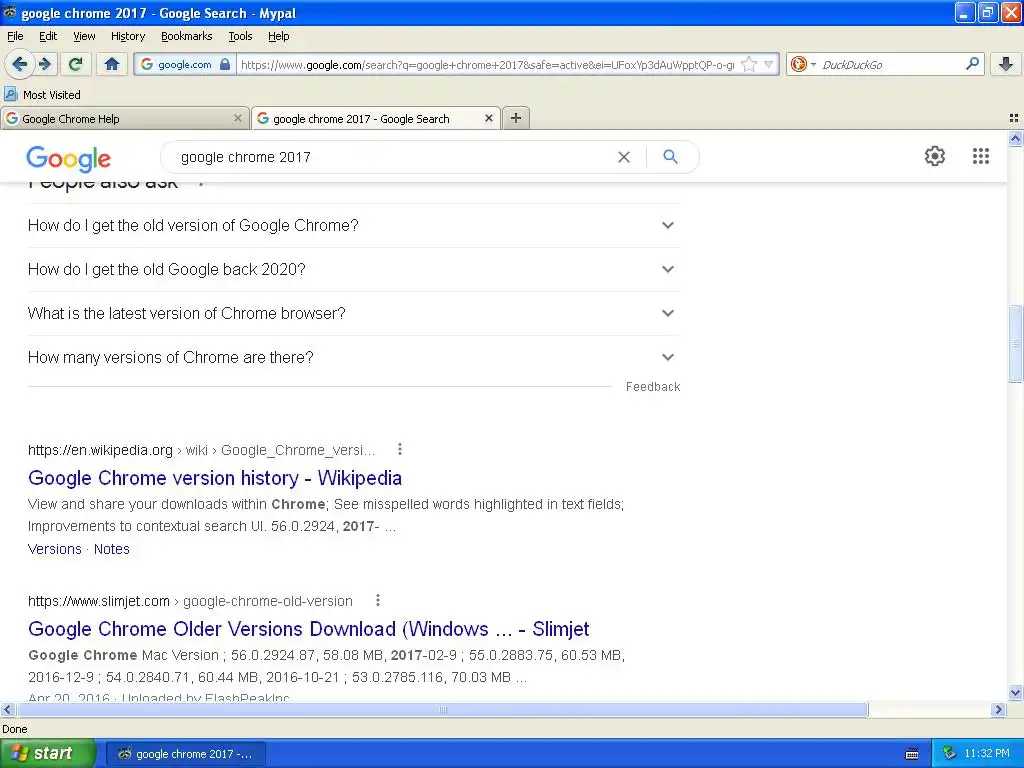The image size is (1024, 768).
Task: Open the Notes sublink under Wikipedia result
Action: (112, 549)
